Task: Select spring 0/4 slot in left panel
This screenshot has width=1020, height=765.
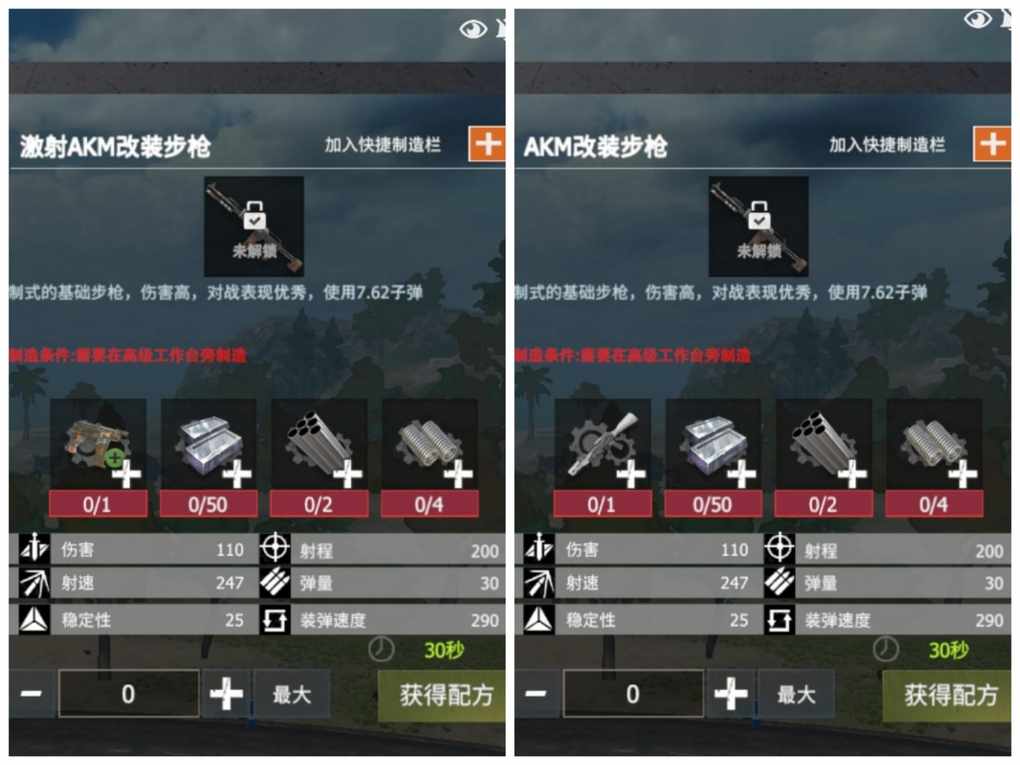Action: pyautogui.click(x=430, y=457)
